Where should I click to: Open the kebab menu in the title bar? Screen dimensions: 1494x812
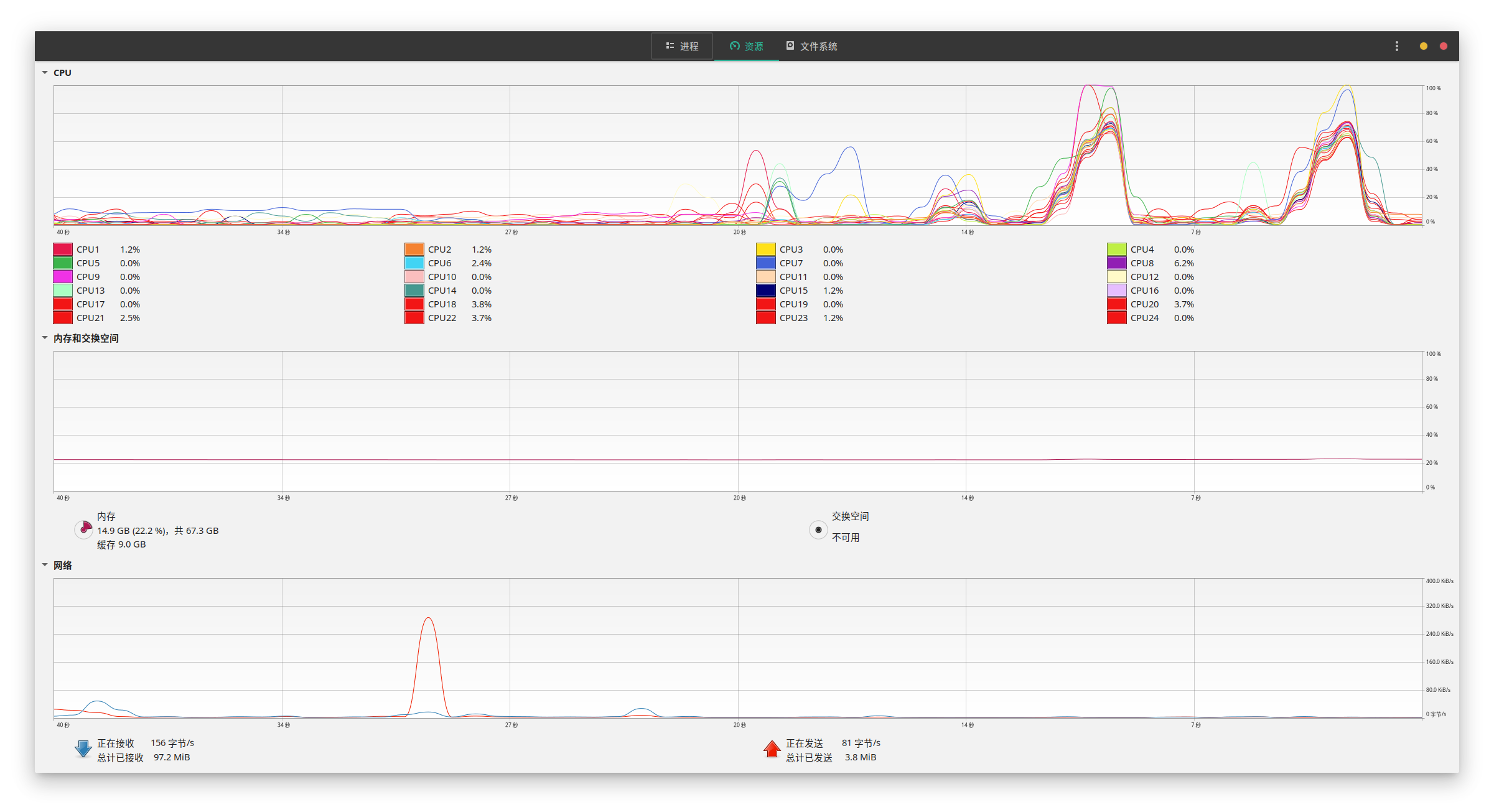tap(1396, 45)
